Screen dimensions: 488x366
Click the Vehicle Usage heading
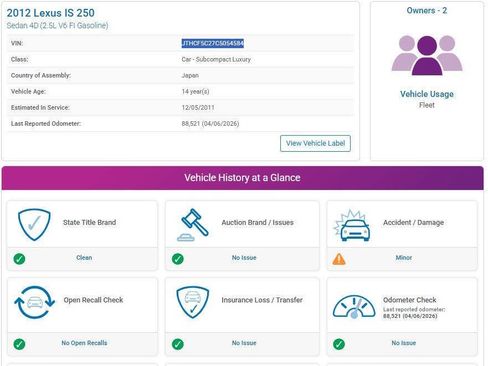point(427,94)
